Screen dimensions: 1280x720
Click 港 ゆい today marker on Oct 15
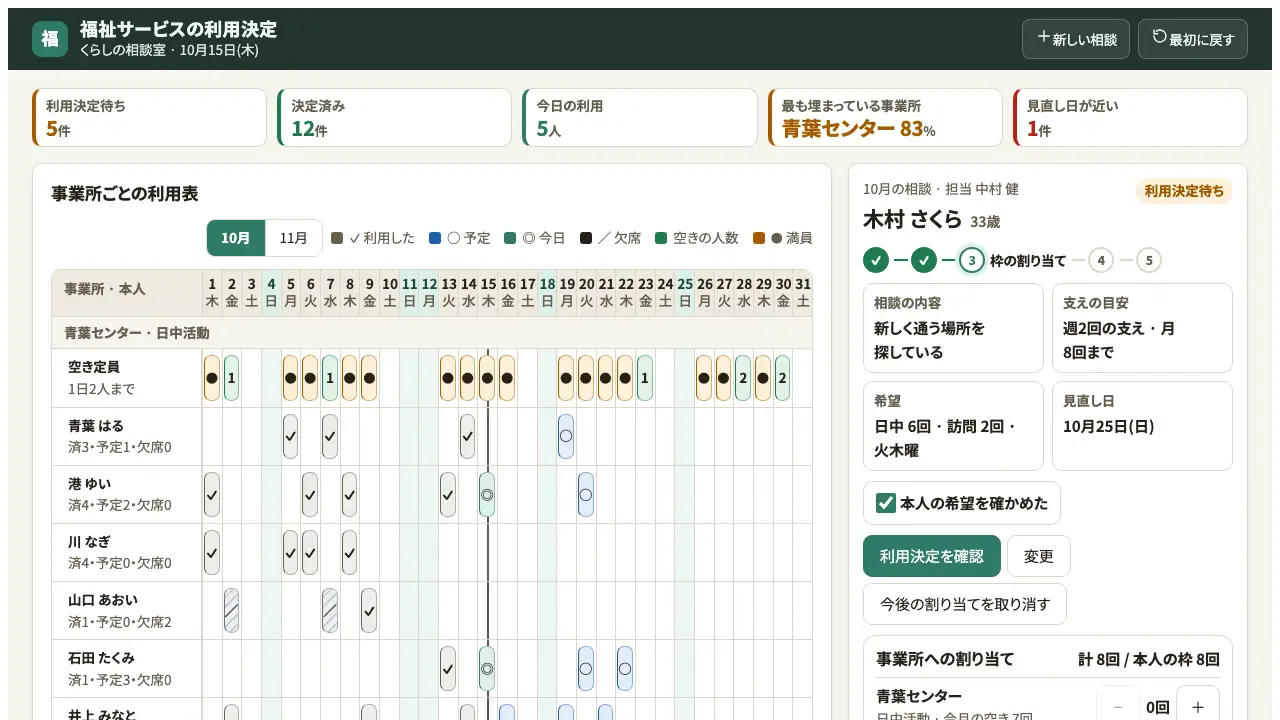tap(487, 494)
